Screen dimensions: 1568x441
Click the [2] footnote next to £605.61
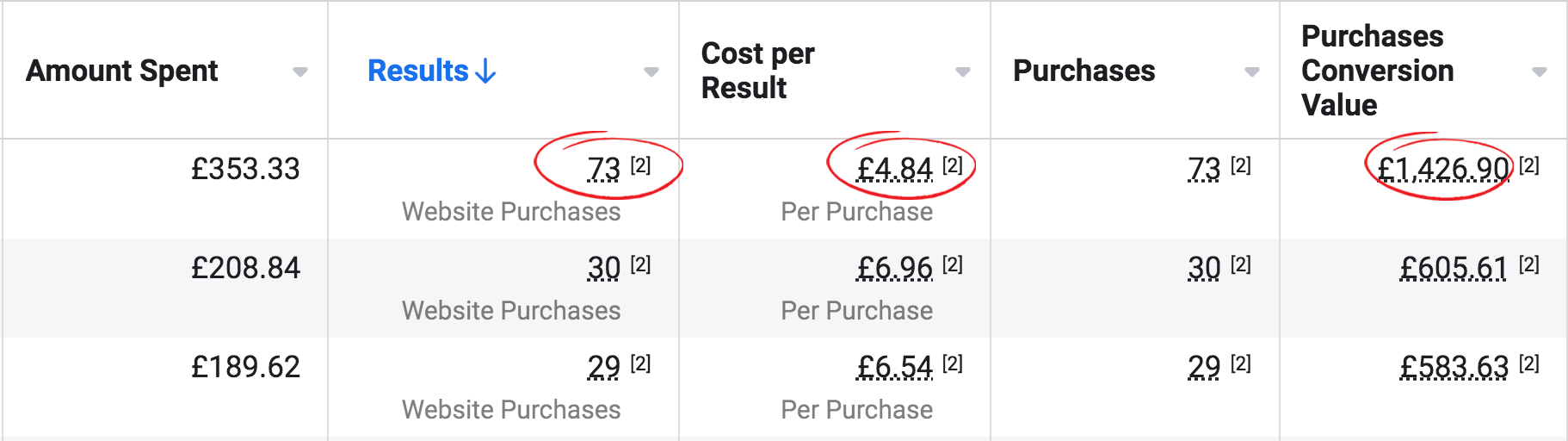pos(1529,264)
